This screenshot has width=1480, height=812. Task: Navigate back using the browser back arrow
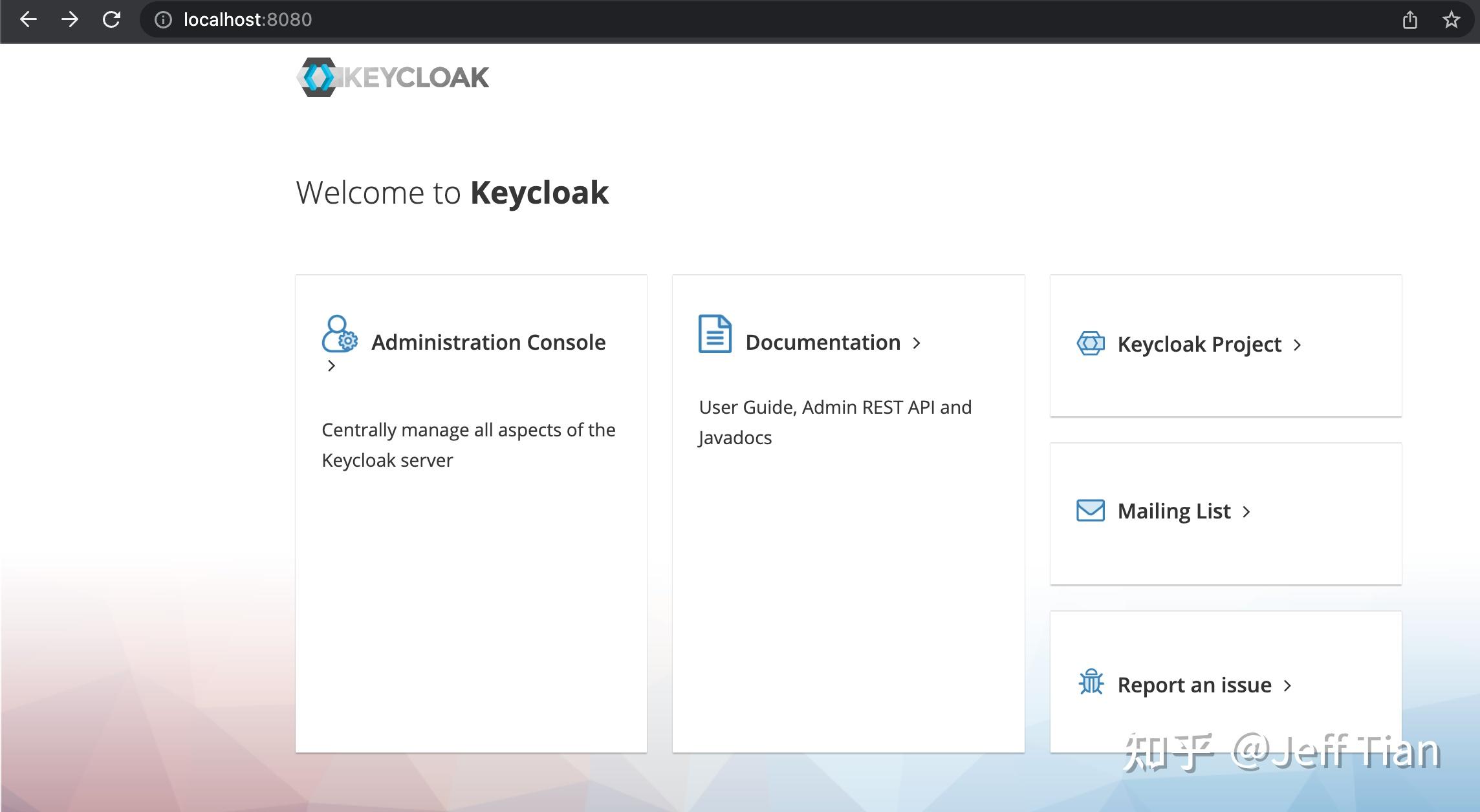(x=28, y=20)
